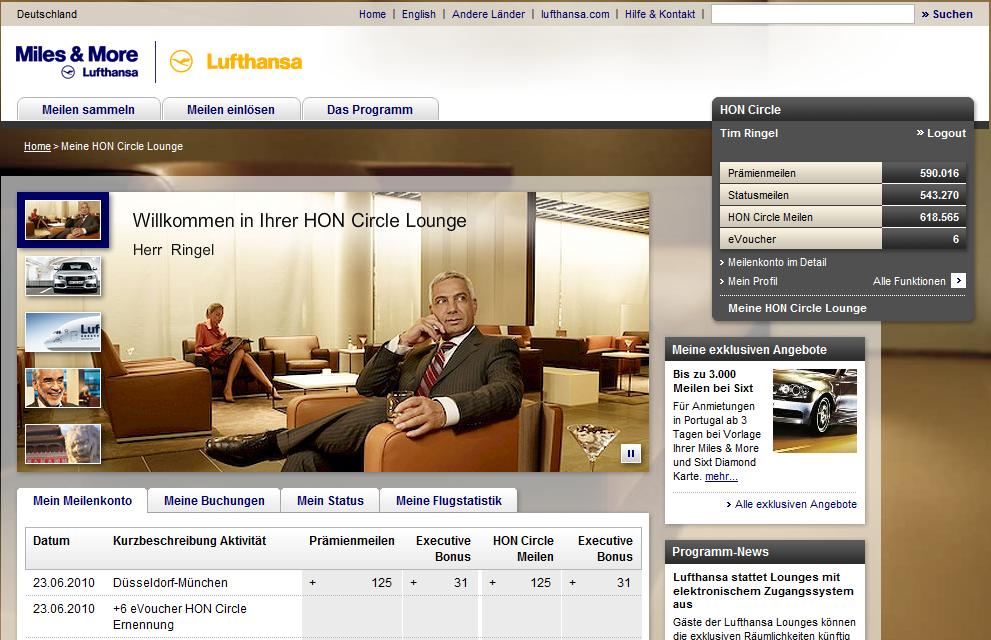Image resolution: width=991 pixels, height=640 pixels.
Task: Open Meine HON Circle Lounge link
Action: tap(797, 308)
